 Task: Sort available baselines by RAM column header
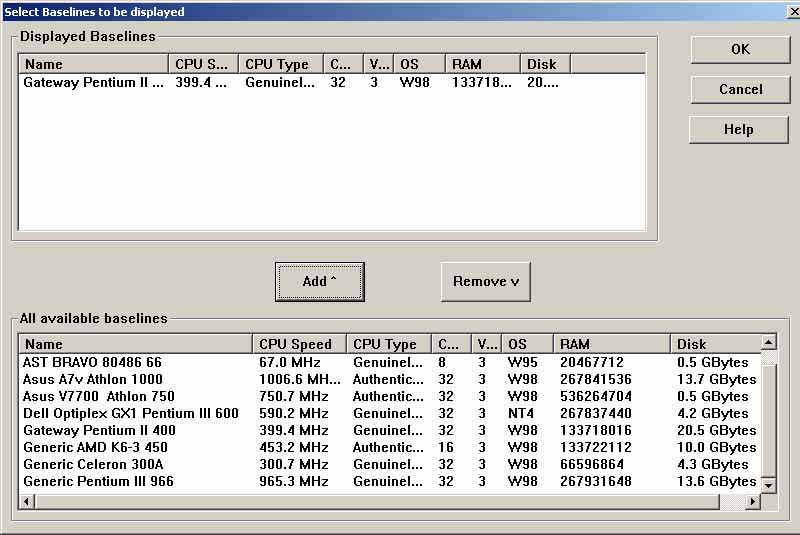pos(610,344)
